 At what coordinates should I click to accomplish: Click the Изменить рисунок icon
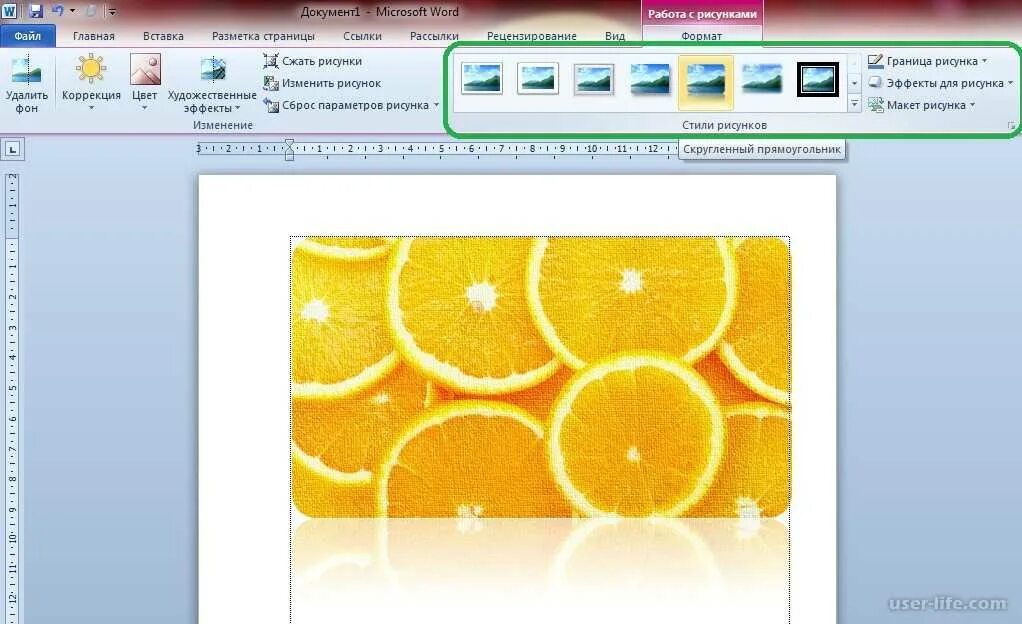pyautogui.click(x=270, y=83)
